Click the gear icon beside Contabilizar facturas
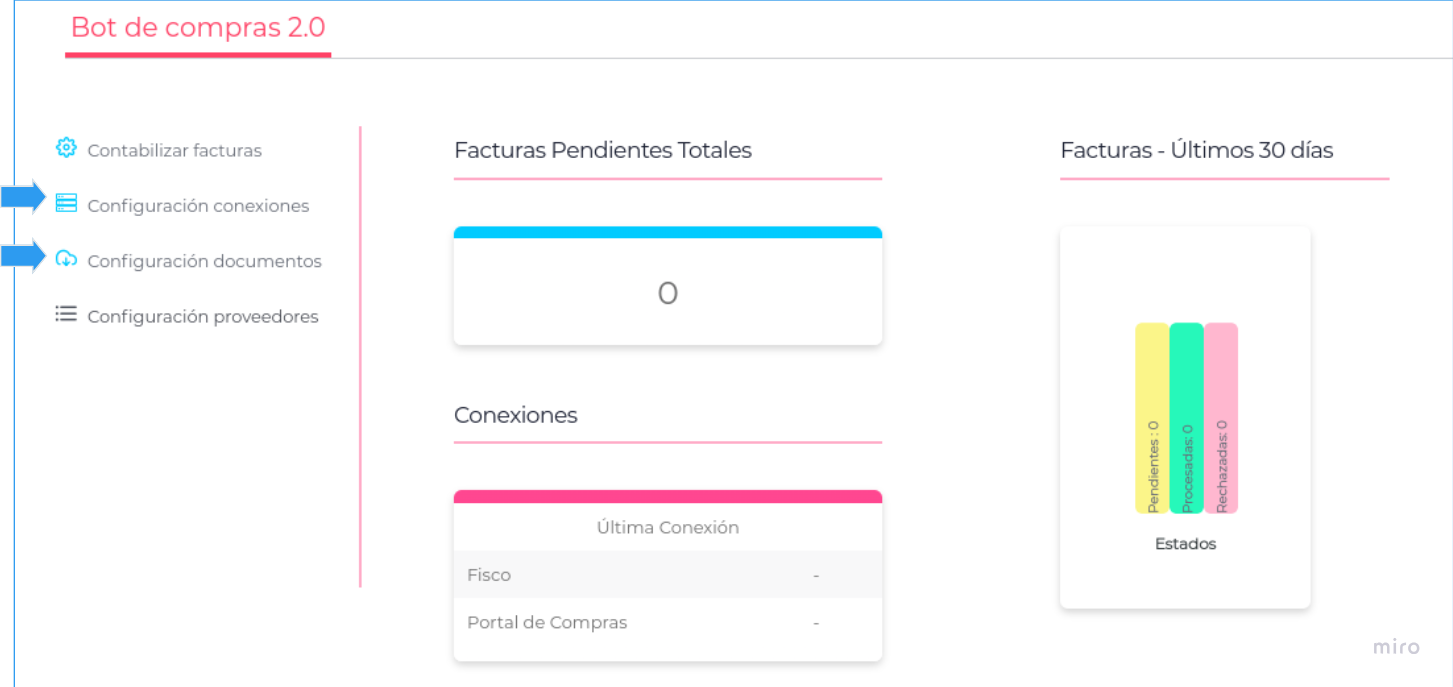The width and height of the screenshot is (1453, 687). coord(66,148)
